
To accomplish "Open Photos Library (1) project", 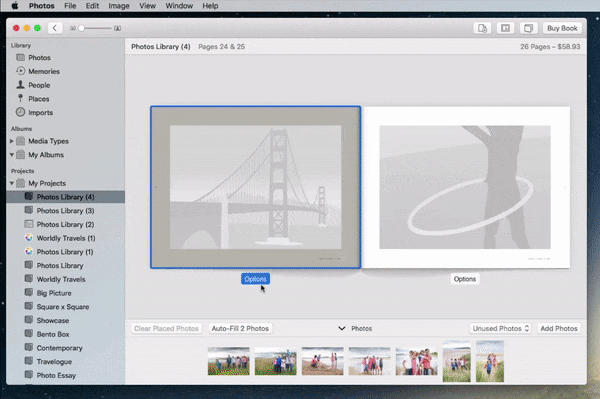I will tap(65, 252).
